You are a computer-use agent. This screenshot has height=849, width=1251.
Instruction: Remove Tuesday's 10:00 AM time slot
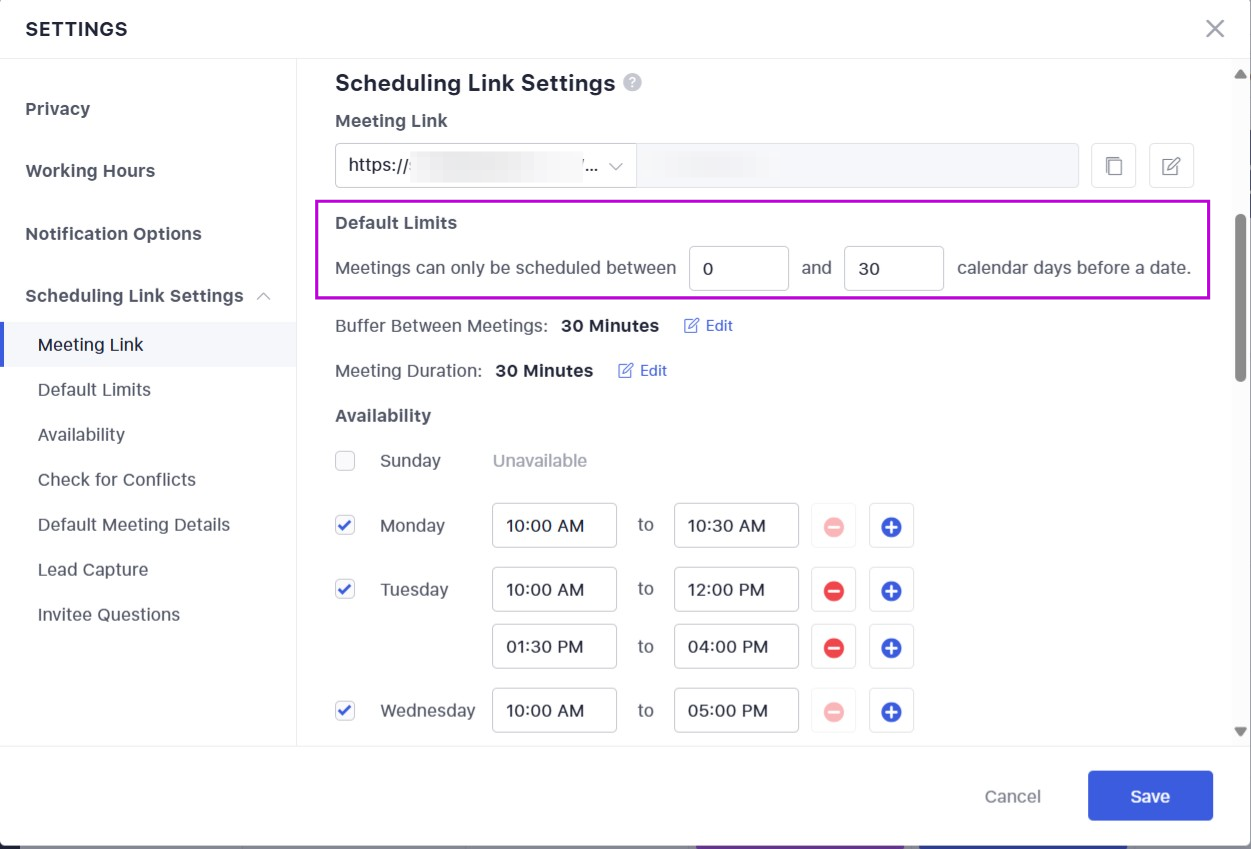click(x=833, y=591)
